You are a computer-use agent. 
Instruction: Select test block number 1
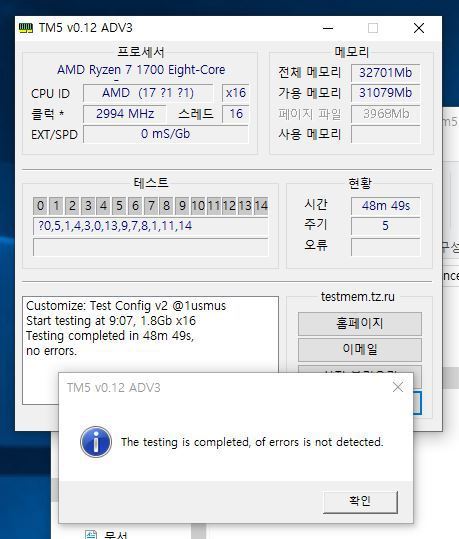(x=56, y=206)
